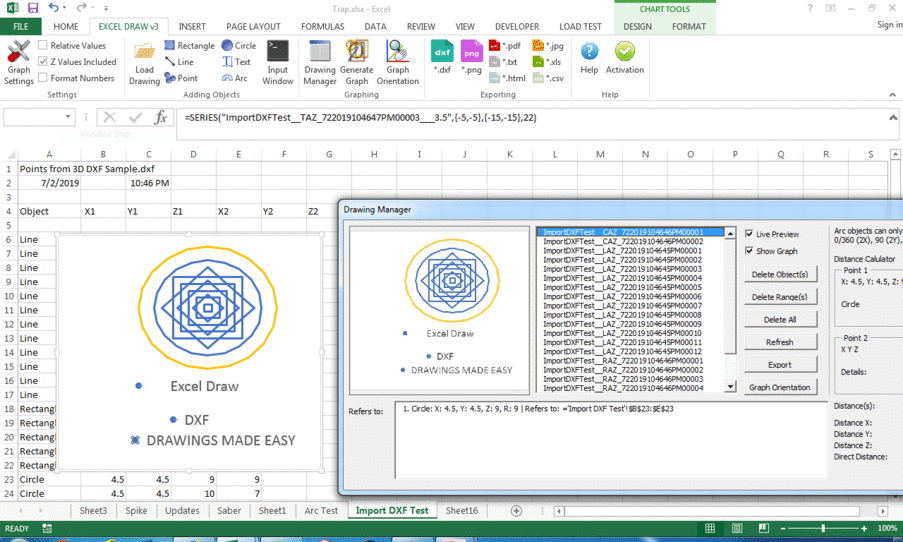
Task: Add a Rectangle object
Action: [189, 46]
